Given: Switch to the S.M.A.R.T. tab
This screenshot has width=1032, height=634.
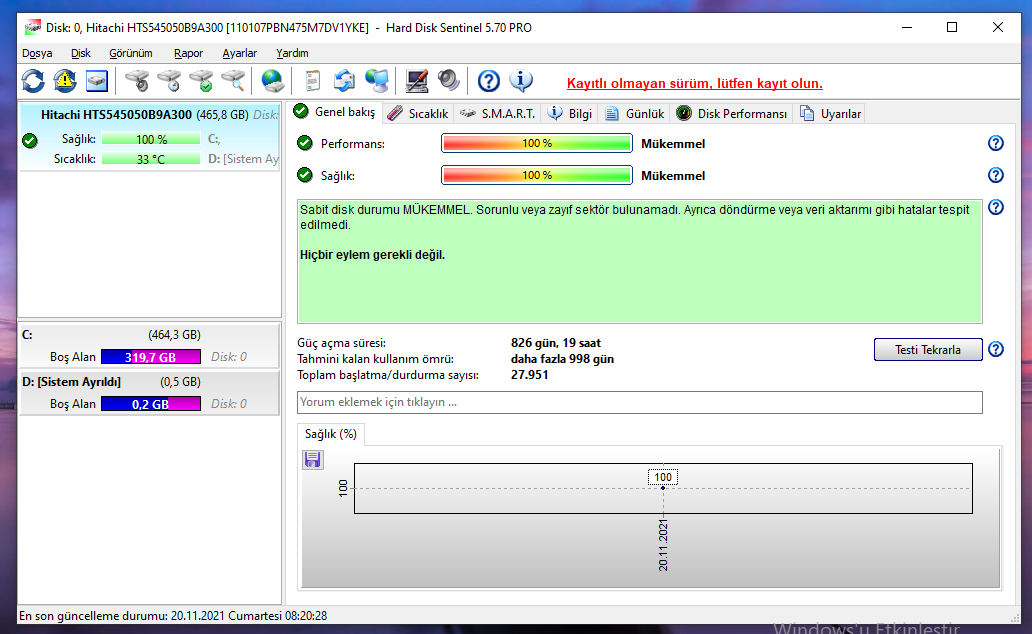Looking at the screenshot, I should pyautogui.click(x=498, y=114).
